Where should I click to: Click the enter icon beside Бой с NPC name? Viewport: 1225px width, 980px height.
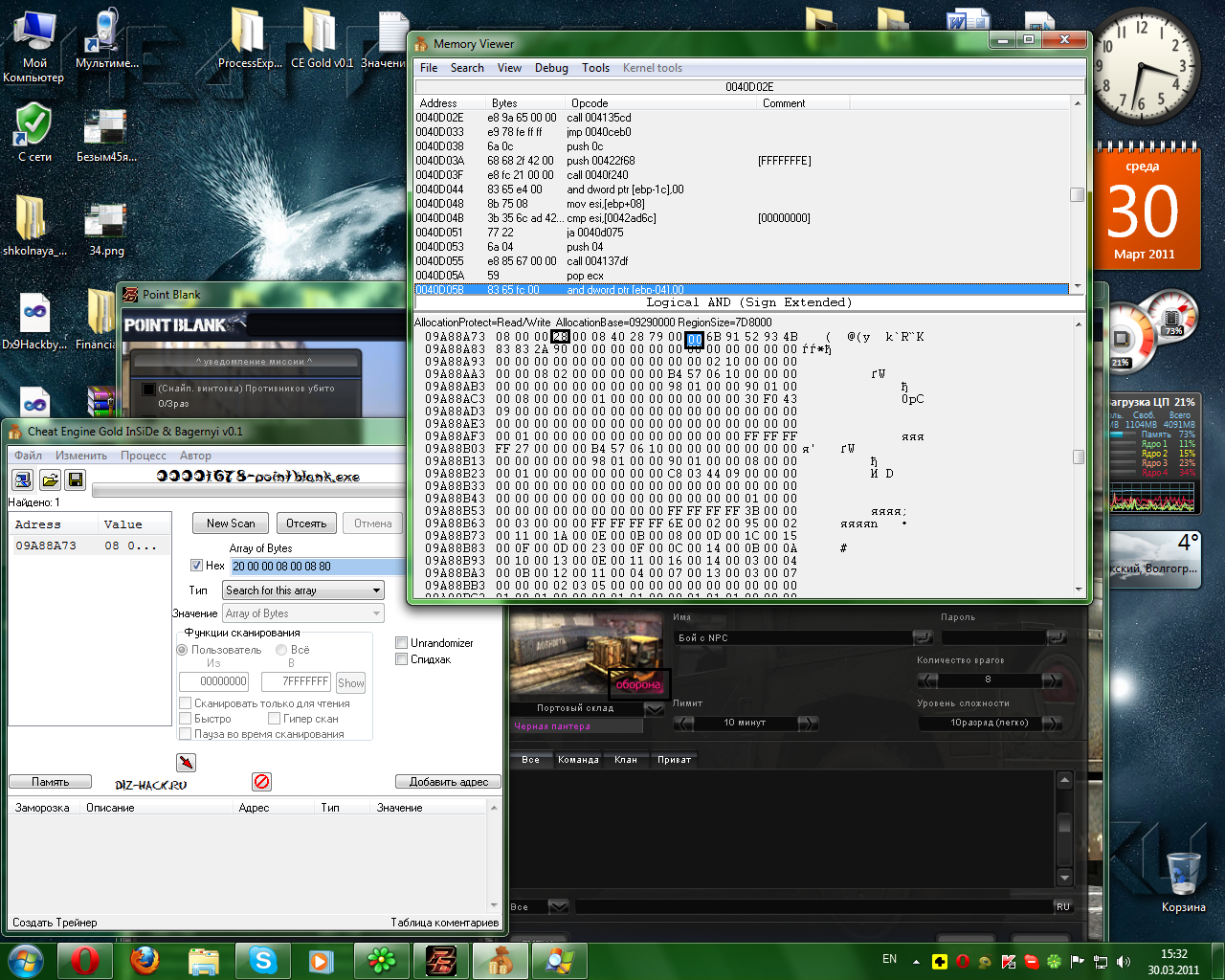923,637
